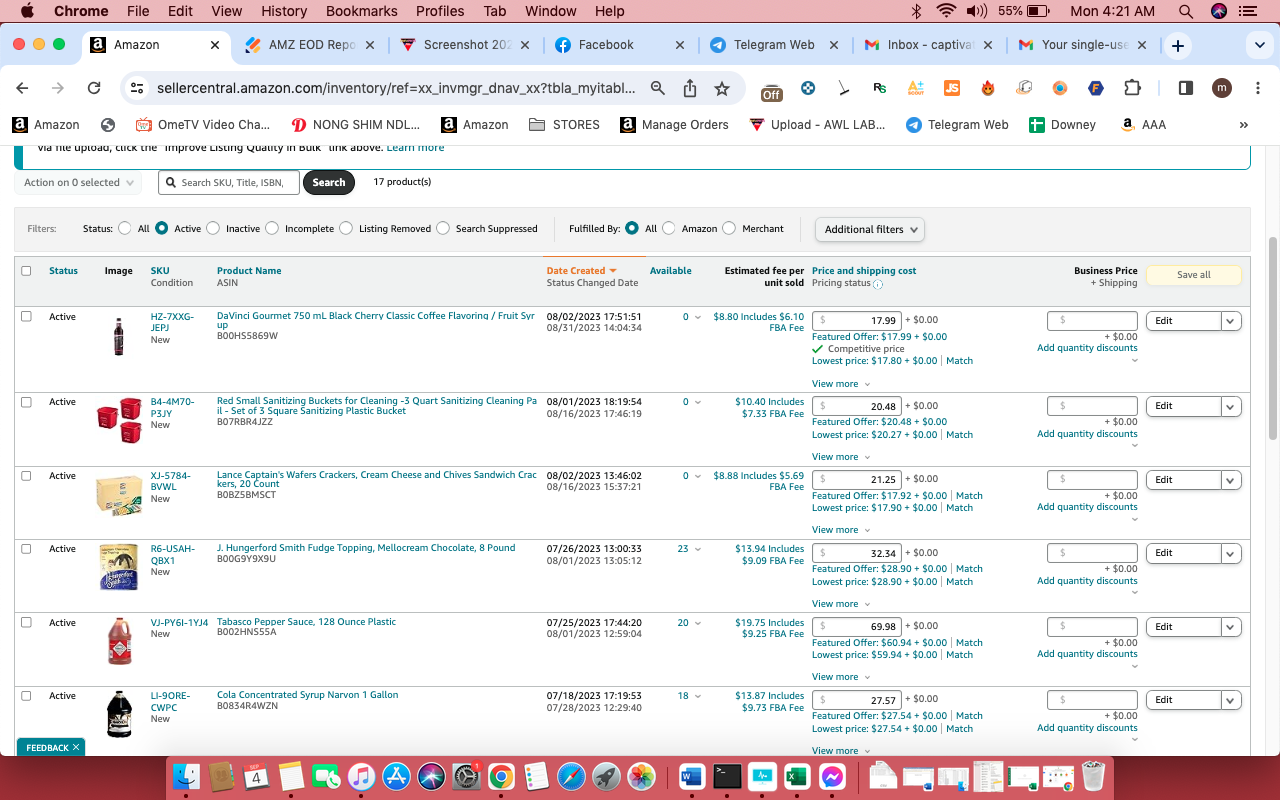The image size is (1280, 800).
Task: Click 'Add quantity discounts' for Lance Crackers row
Action: [x=1087, y=507]
